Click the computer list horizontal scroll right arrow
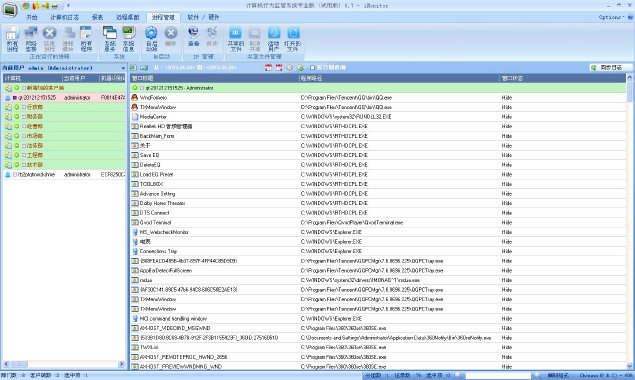635x380 pixels. click(x=121, y=364)
